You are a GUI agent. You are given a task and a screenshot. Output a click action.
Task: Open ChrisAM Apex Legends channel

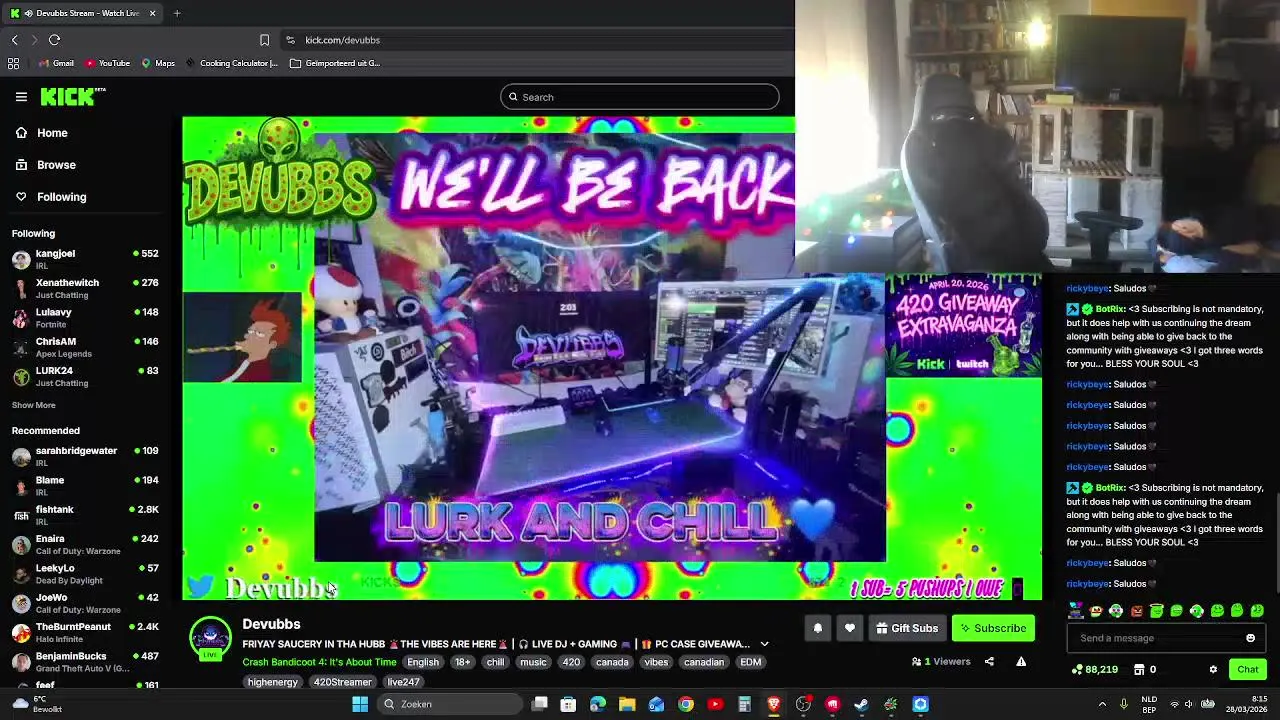pyautogui.click(x=85, y=347)
